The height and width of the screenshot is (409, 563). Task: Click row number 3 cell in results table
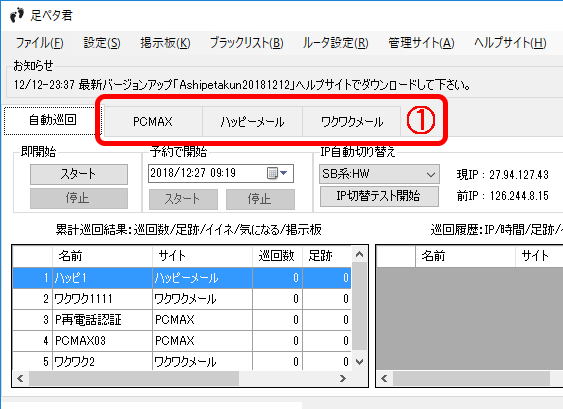click(33, 320)
